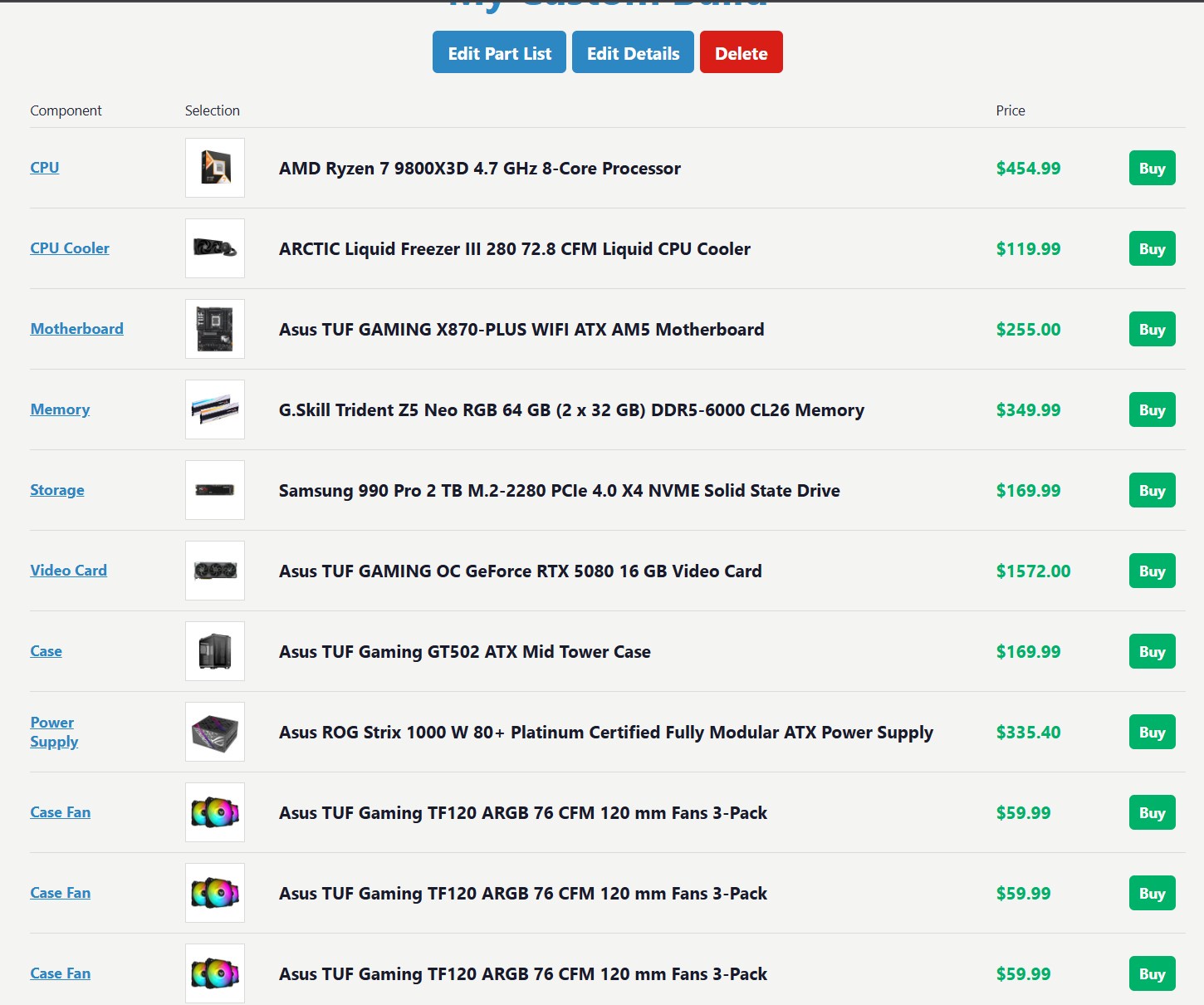Open the Samsung 990 Pro SSD thumbnail
This screenshot has width=1204, height=1005.
point(215,490)
